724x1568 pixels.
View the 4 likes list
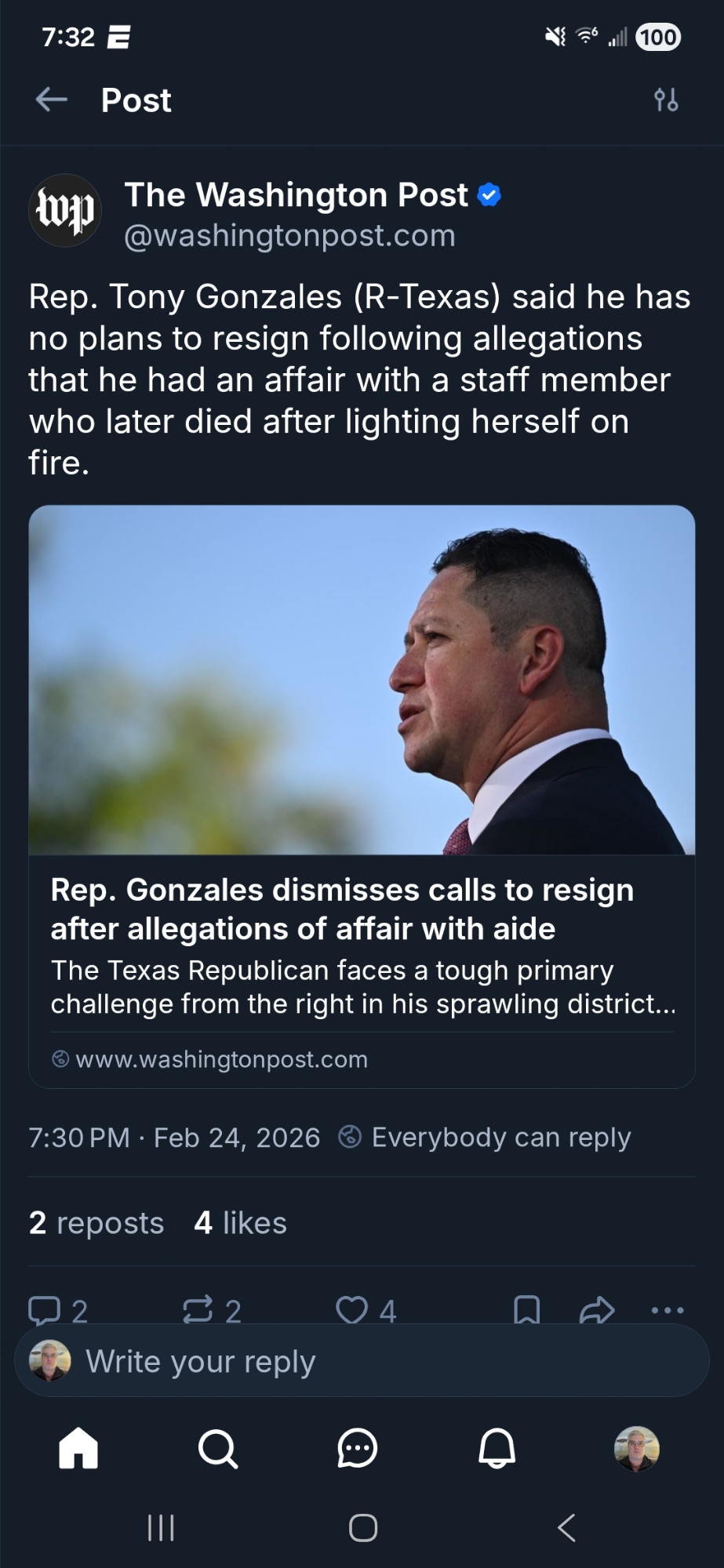click(x=240, y=1222)
